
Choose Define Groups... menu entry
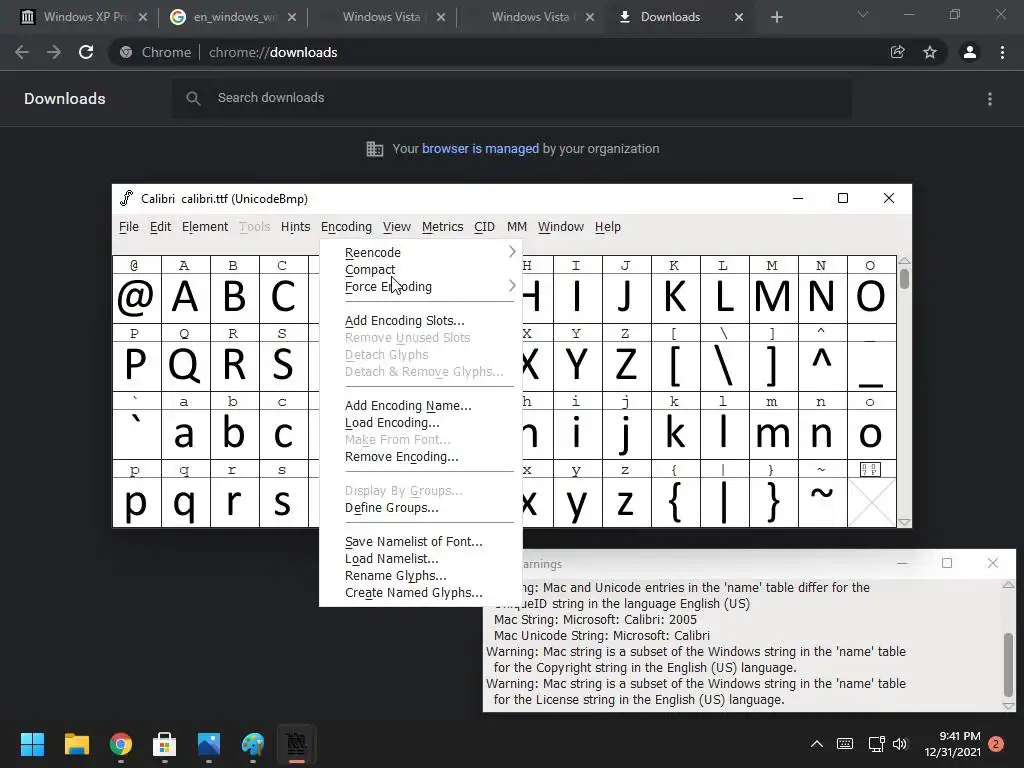click(421, 507)
